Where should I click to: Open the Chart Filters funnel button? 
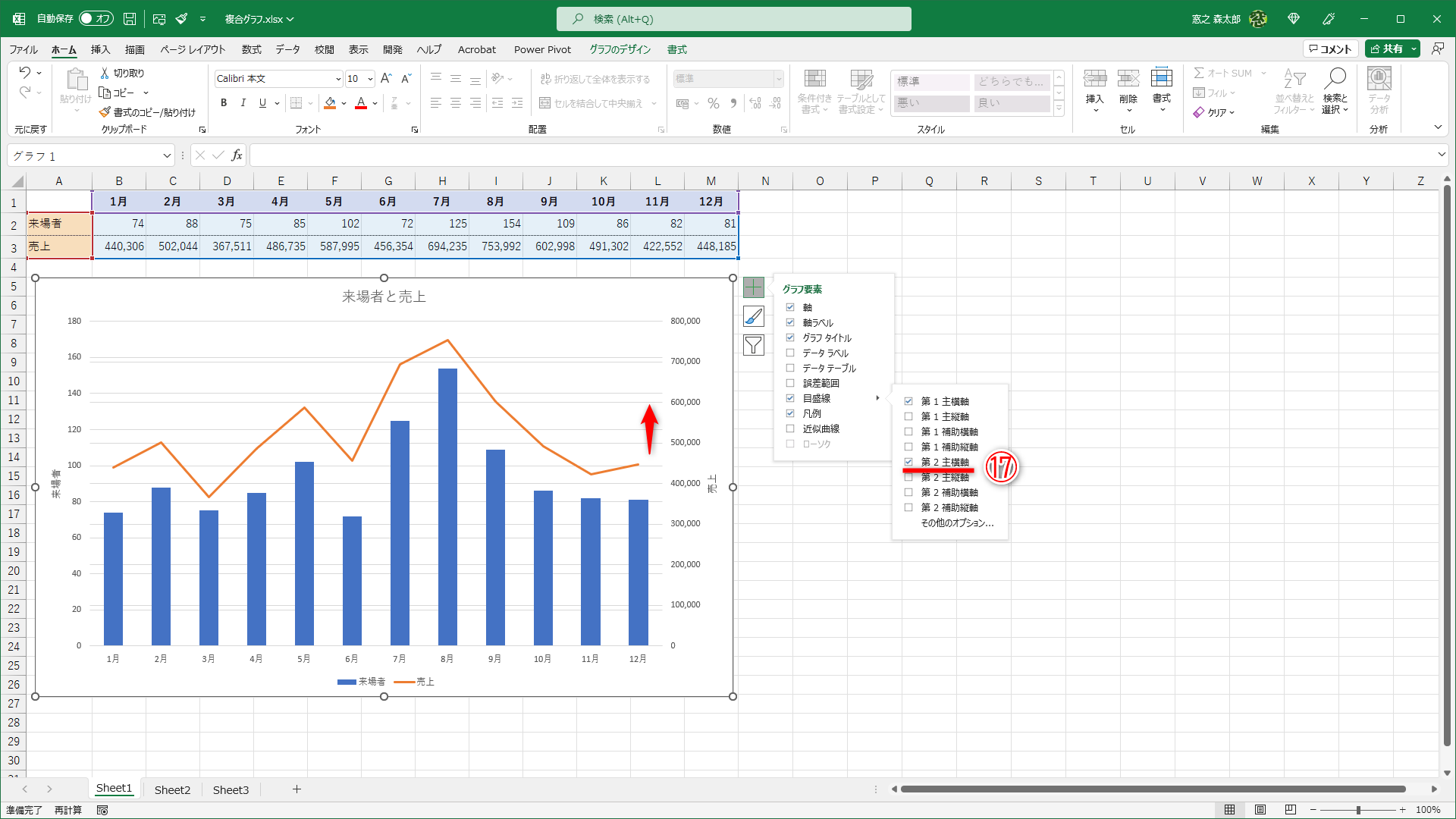pos(753,346)
